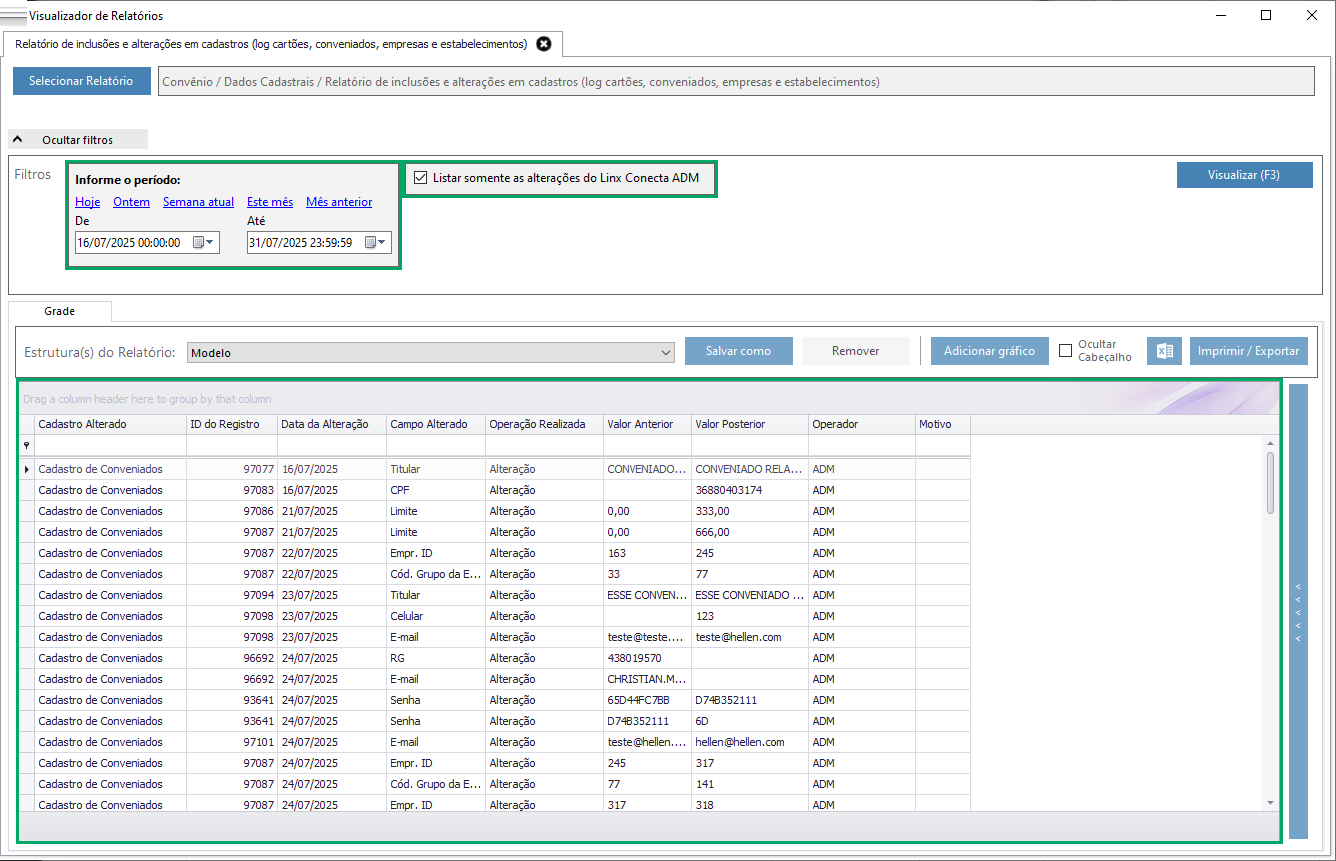This screenshot has height=861, width=1336.
Task: Expand the right side collapsed panel
Action: coord(1298,611)
